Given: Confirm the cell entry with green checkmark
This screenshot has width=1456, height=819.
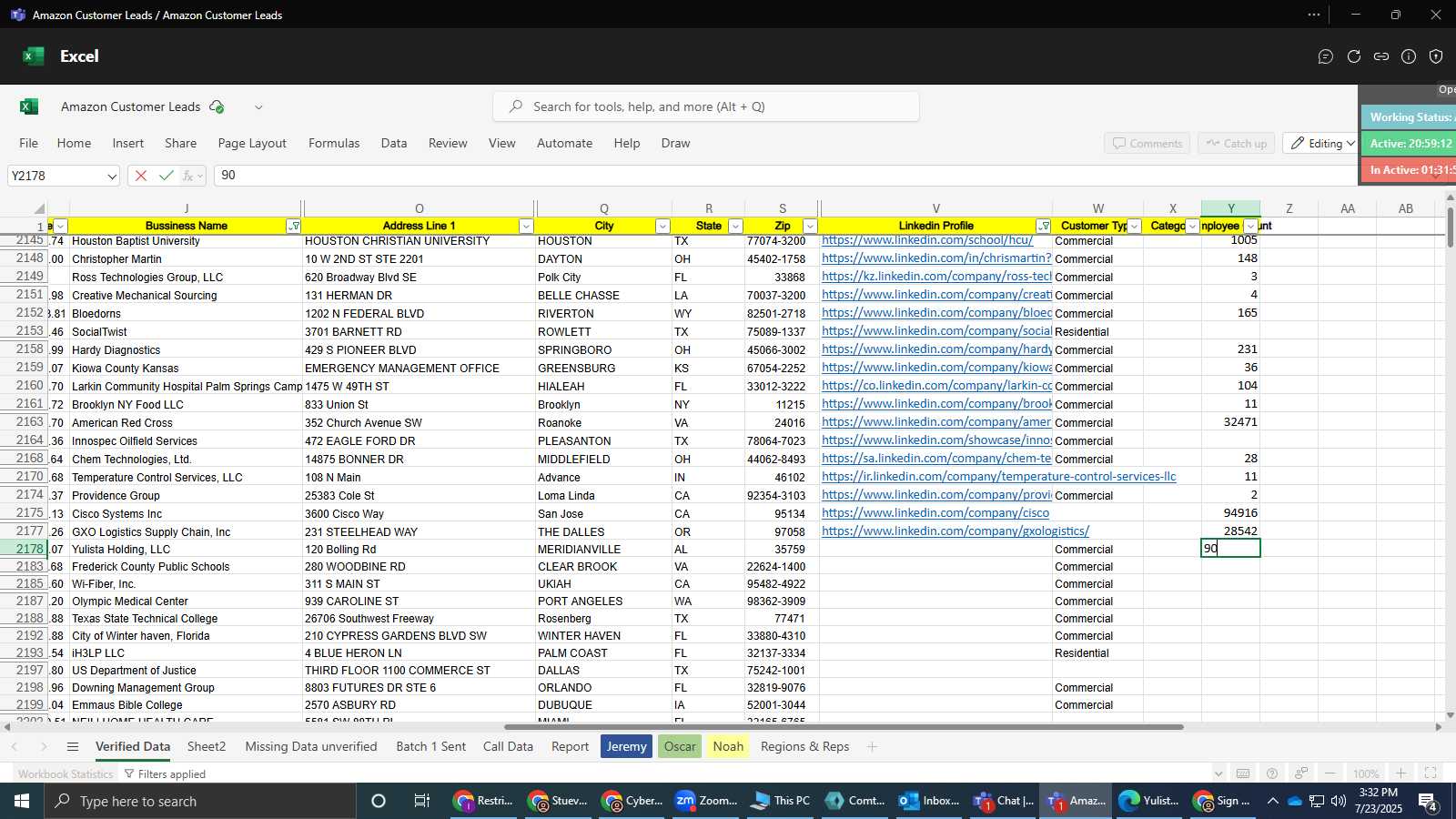Looking at the screenshot, I should [x=166, y=176].
